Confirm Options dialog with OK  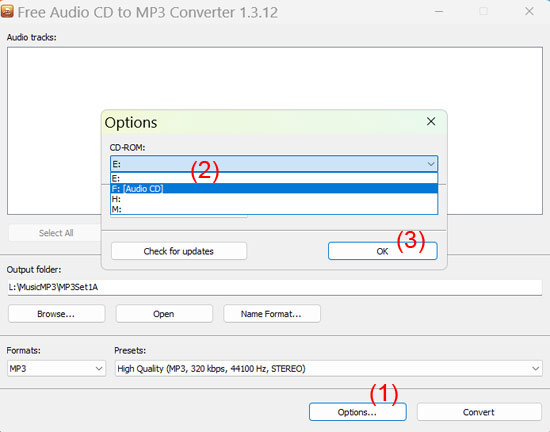pos(382,251)
